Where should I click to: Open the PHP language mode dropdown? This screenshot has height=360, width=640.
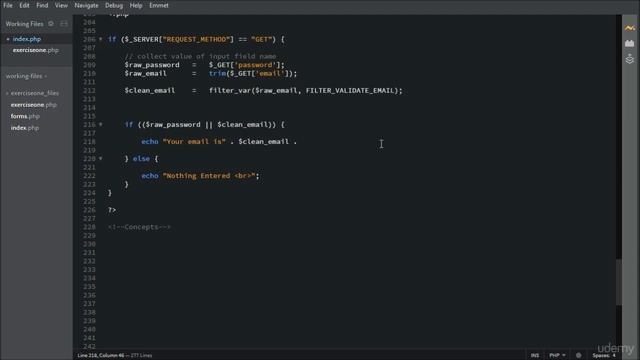click(557, 355)
